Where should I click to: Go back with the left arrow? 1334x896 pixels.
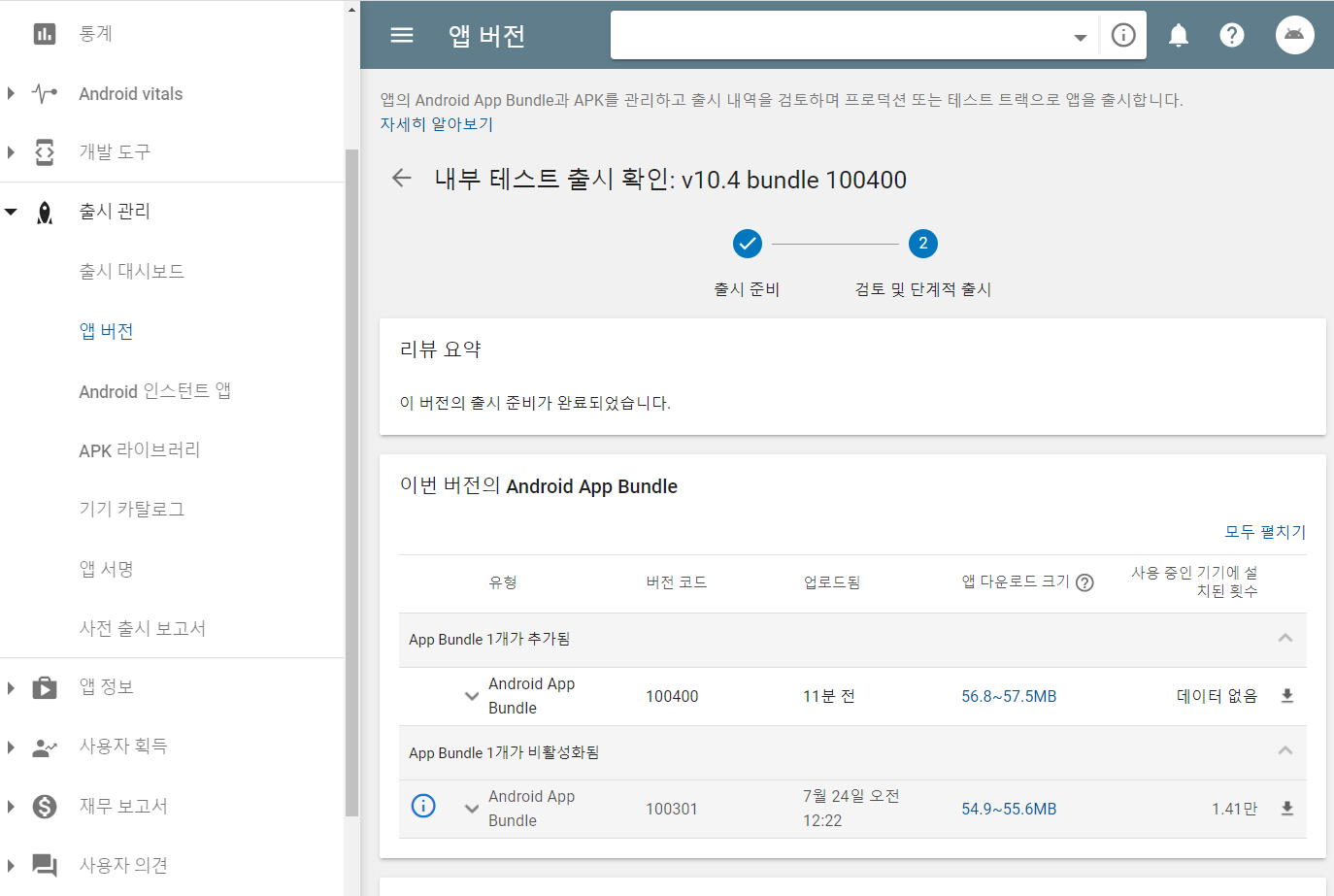click(x=402, y=178)
